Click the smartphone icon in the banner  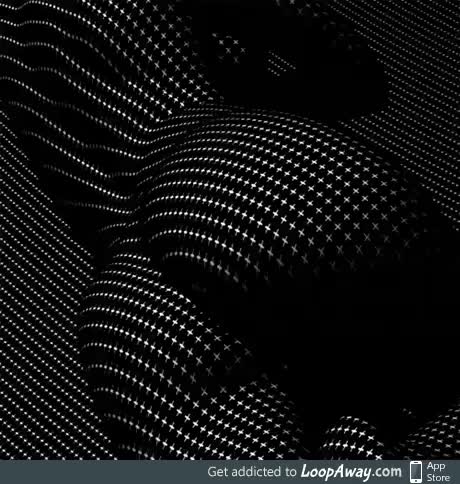415,472
